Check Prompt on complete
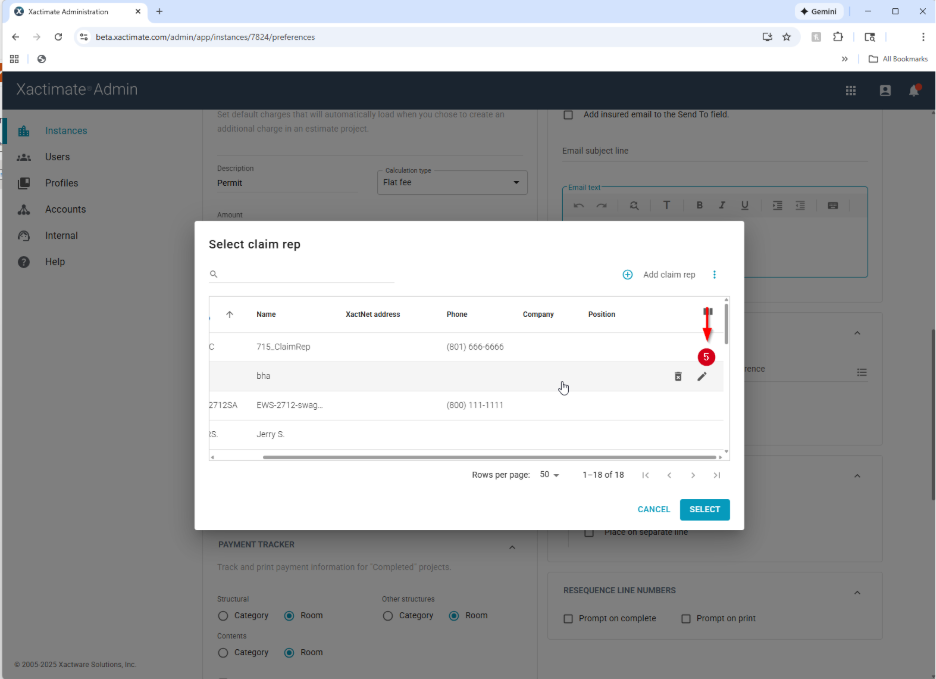Screen dimensions: 936x679 pos(568,619)
